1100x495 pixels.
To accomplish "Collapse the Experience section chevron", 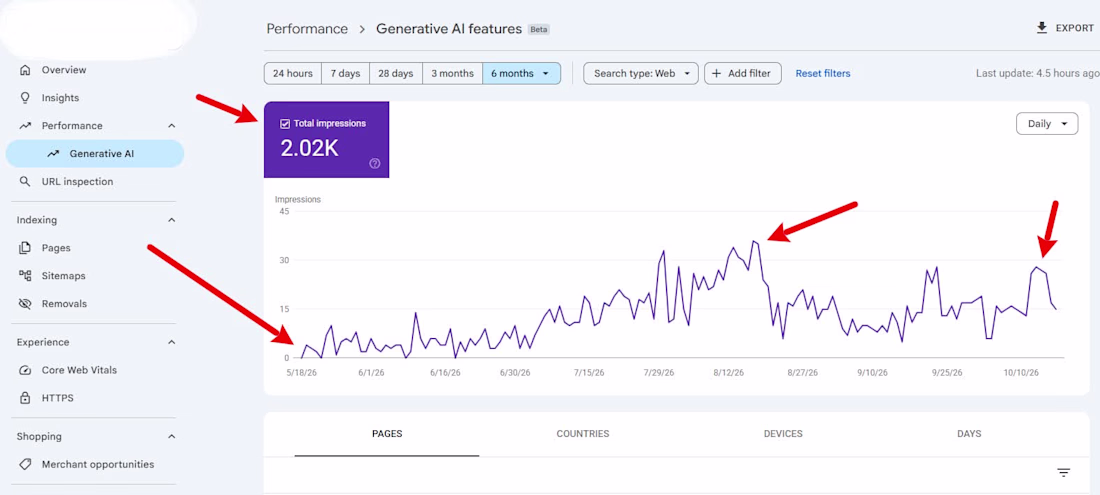I will (x=172, y=342).
